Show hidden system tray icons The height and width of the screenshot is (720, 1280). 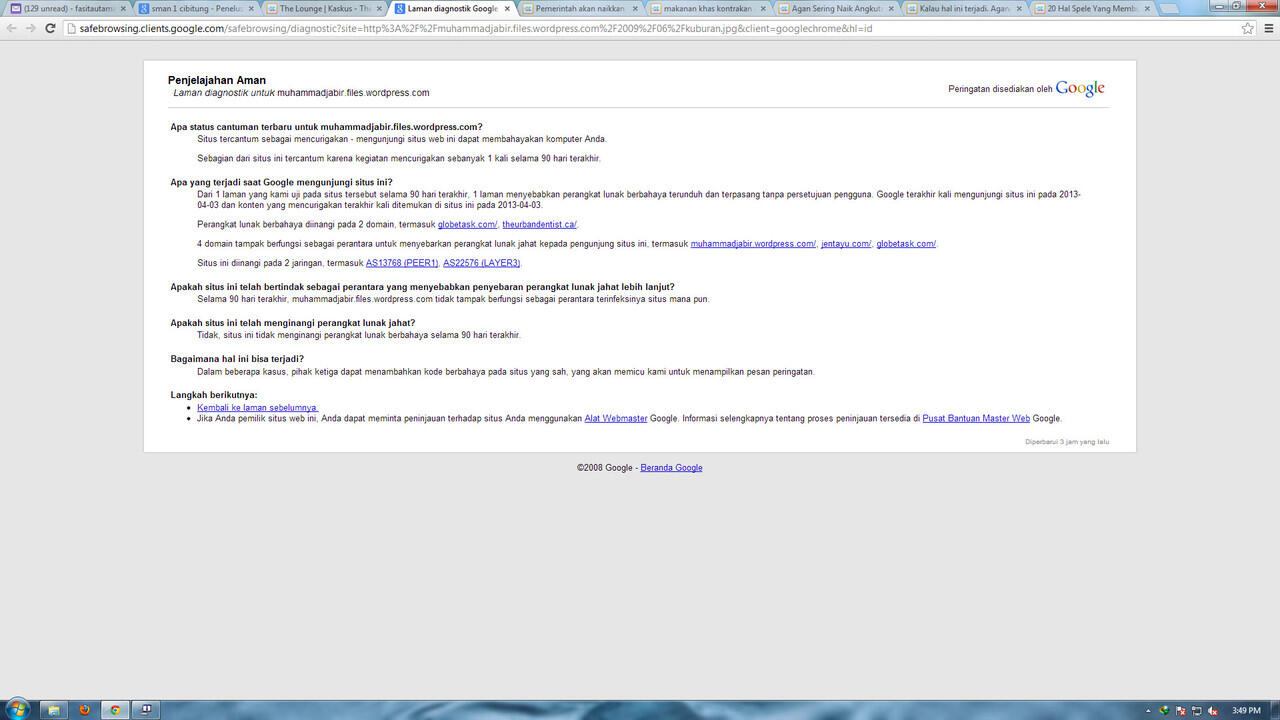coord(1148,710)
